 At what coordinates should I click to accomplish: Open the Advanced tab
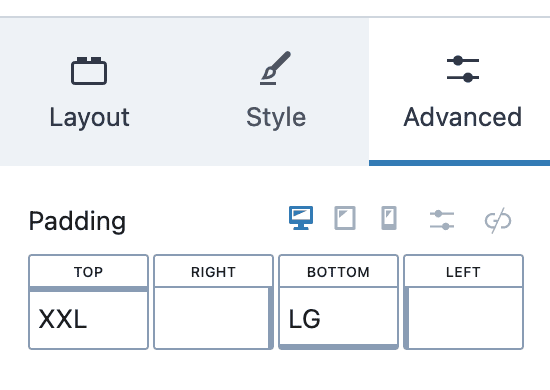[460, 92]
